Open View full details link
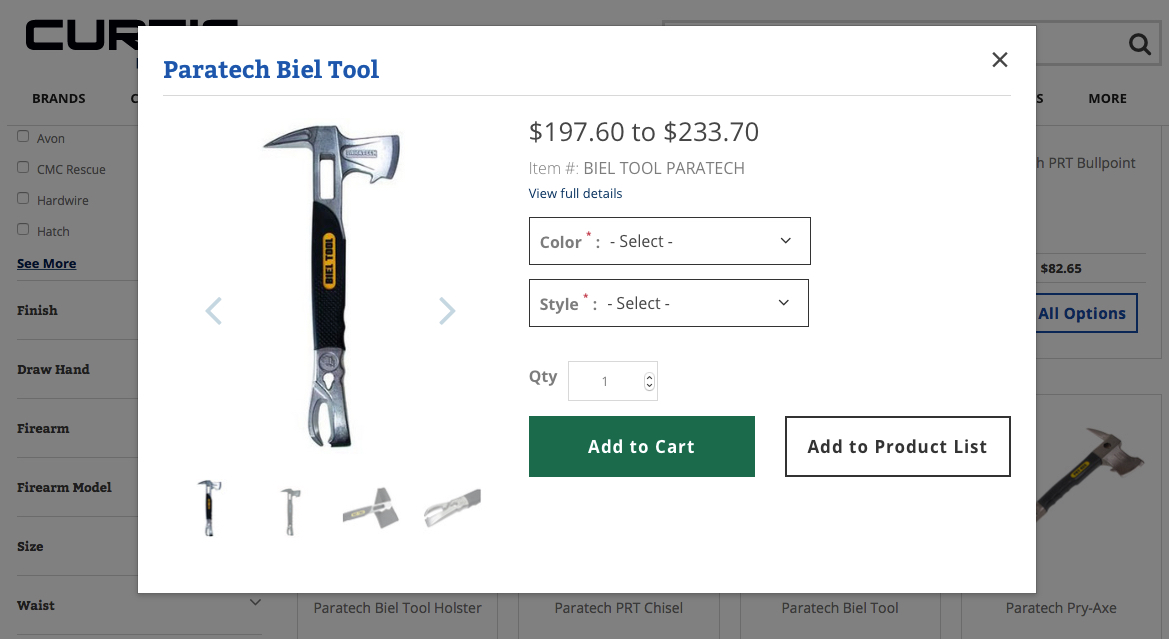Screen dimensions: 1169x639 tap(575, 193)
